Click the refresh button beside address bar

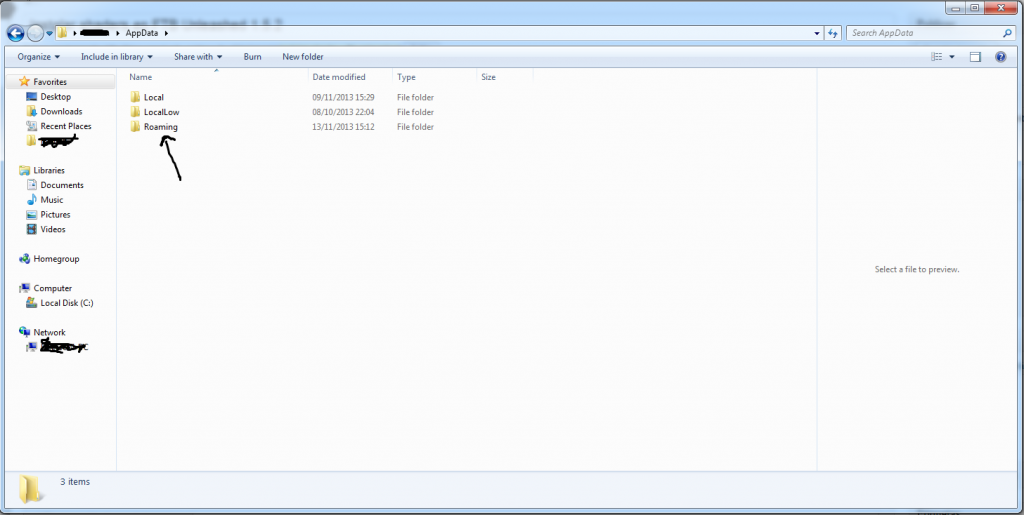[834, 33]
